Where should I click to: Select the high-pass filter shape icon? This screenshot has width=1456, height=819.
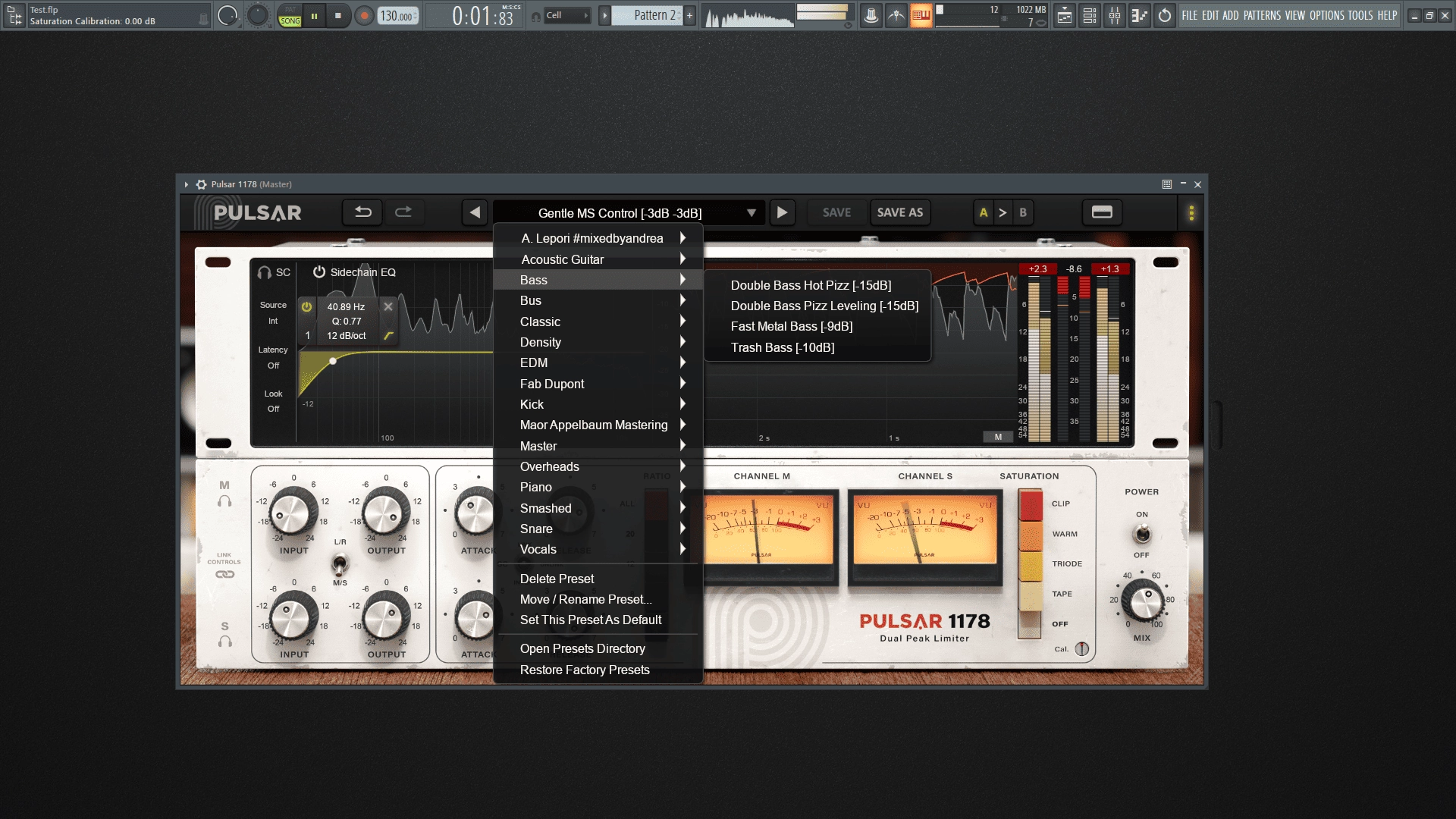tap(388, 336)
